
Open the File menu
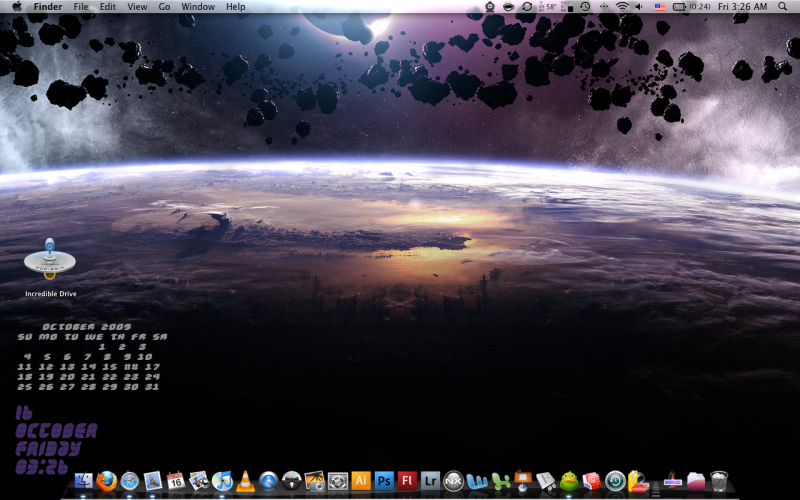[x=81, y=7]
